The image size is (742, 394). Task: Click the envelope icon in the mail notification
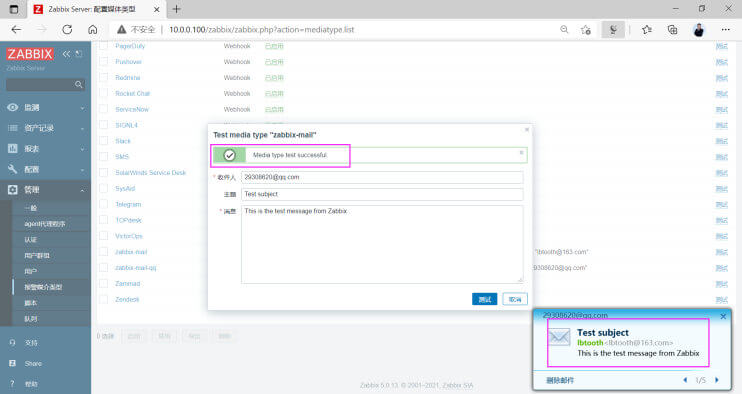click(559, 337)
